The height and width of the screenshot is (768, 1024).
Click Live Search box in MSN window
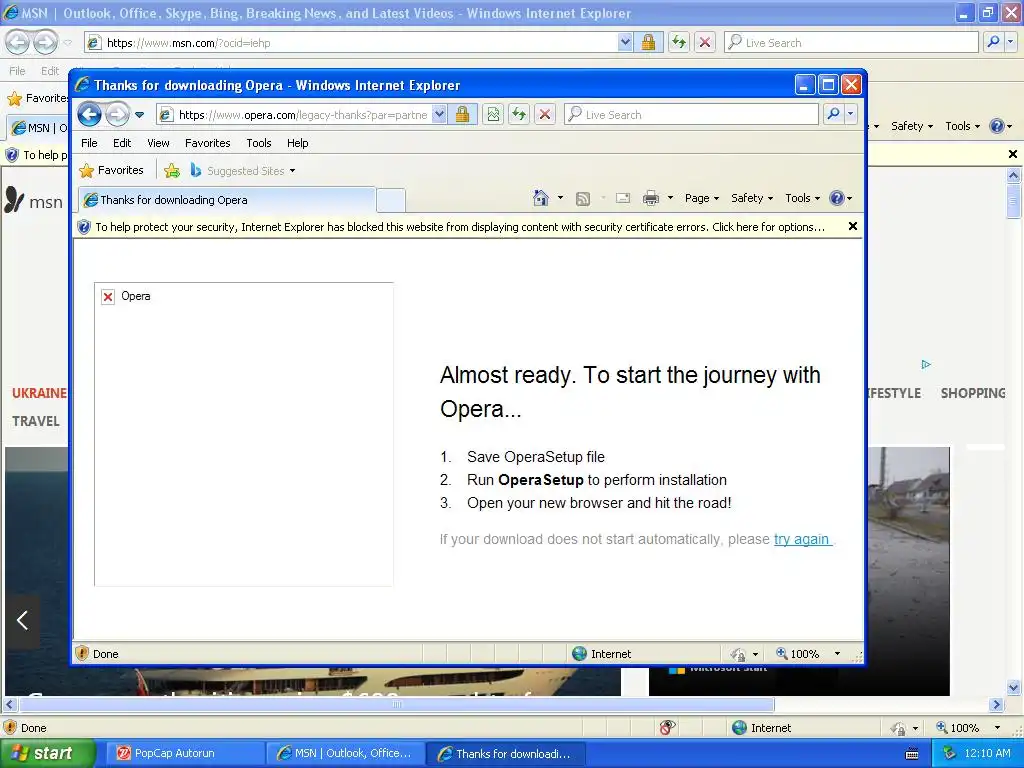pyautogui.click(x=852, y=42)
